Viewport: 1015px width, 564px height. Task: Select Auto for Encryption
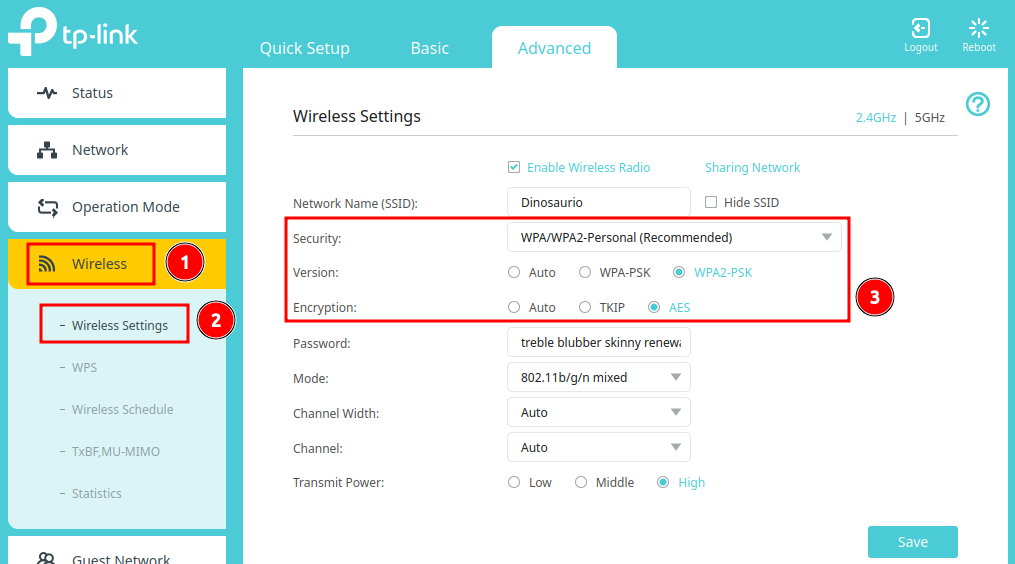(x=514, y=307)
